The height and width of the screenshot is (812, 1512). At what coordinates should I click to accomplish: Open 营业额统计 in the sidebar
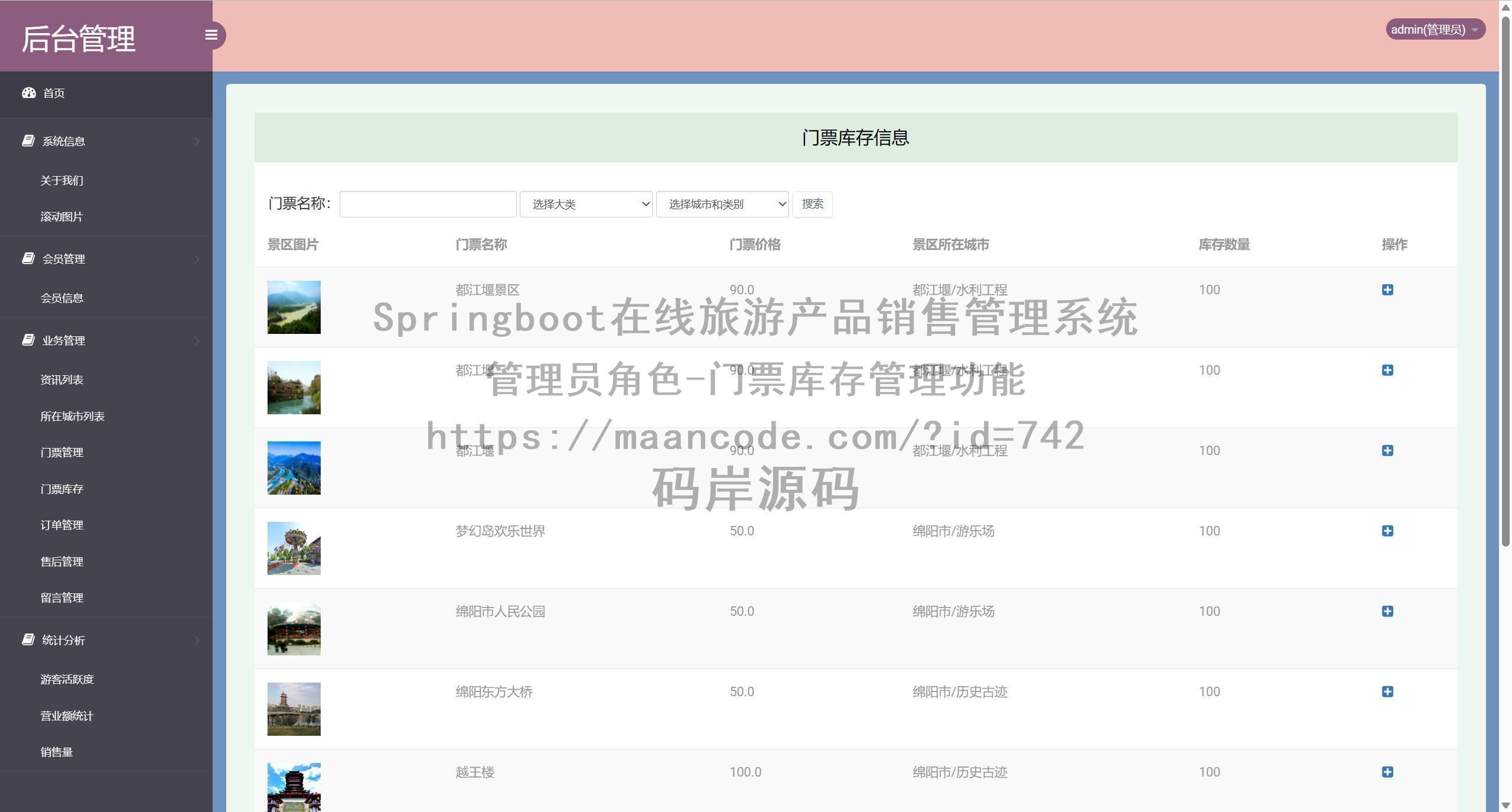(x=67, y=716)
